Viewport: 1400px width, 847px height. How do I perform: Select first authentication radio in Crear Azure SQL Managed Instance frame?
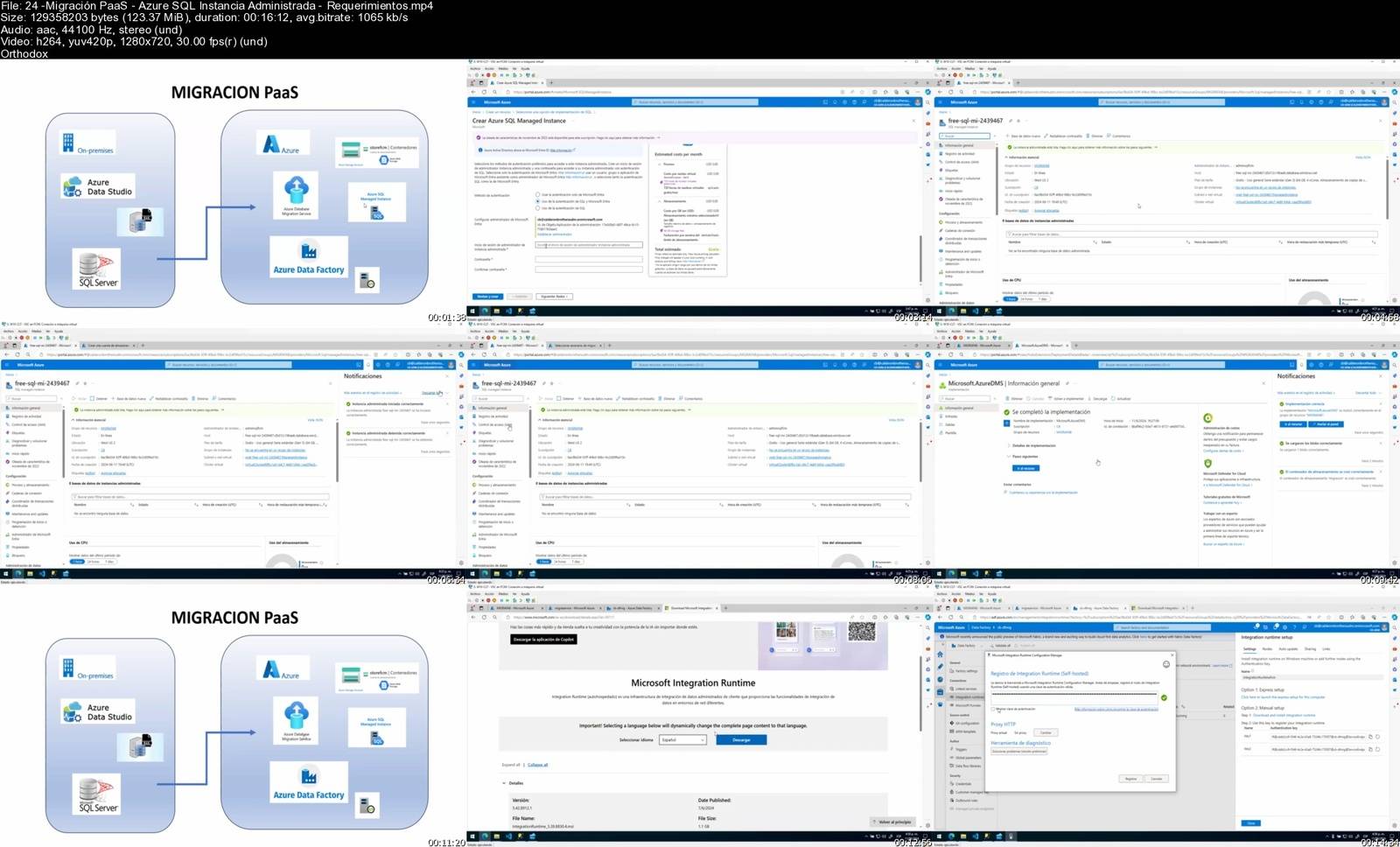tap(537, 194)
